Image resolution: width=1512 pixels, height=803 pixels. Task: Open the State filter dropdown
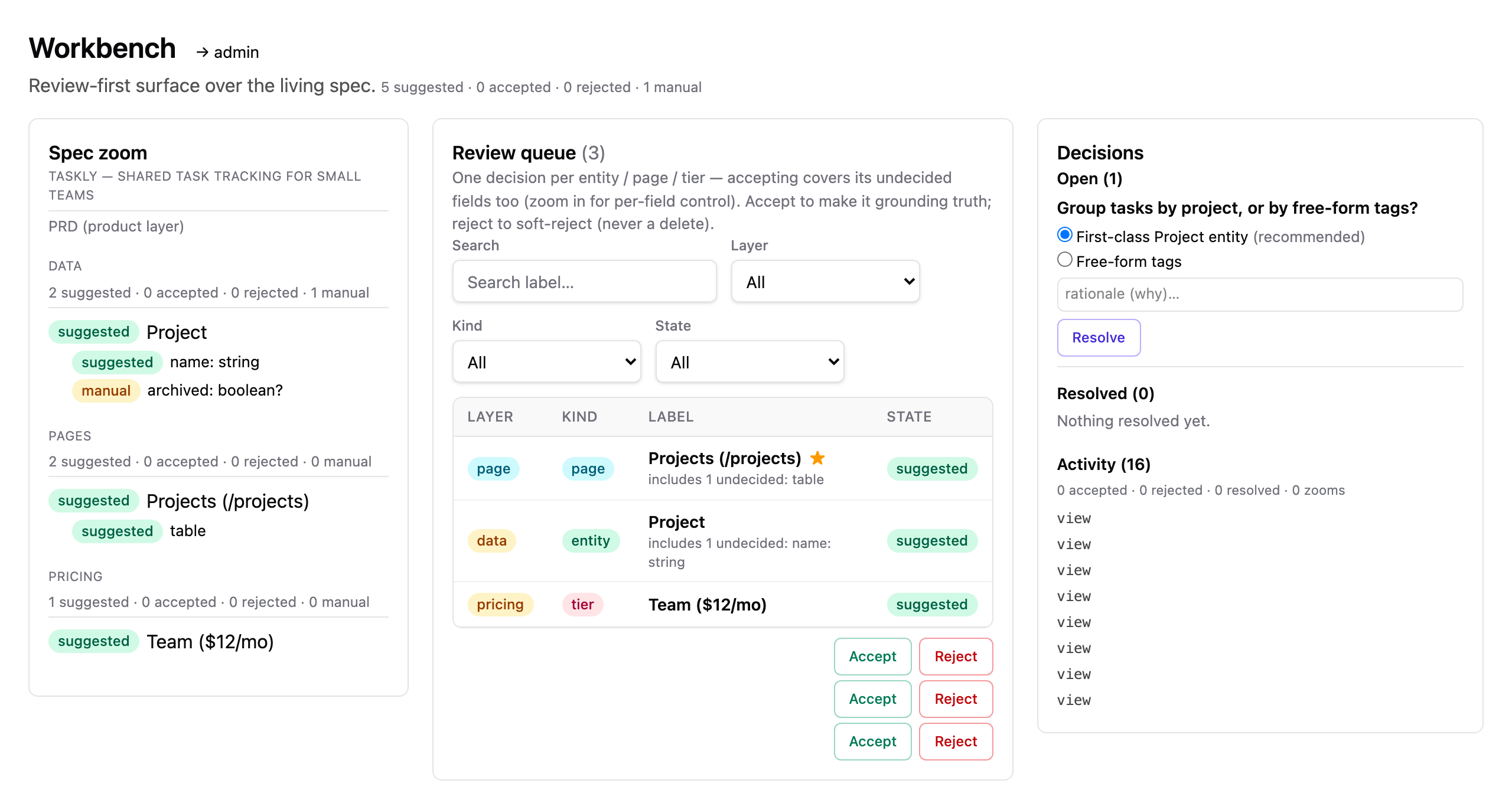point(750,362)
